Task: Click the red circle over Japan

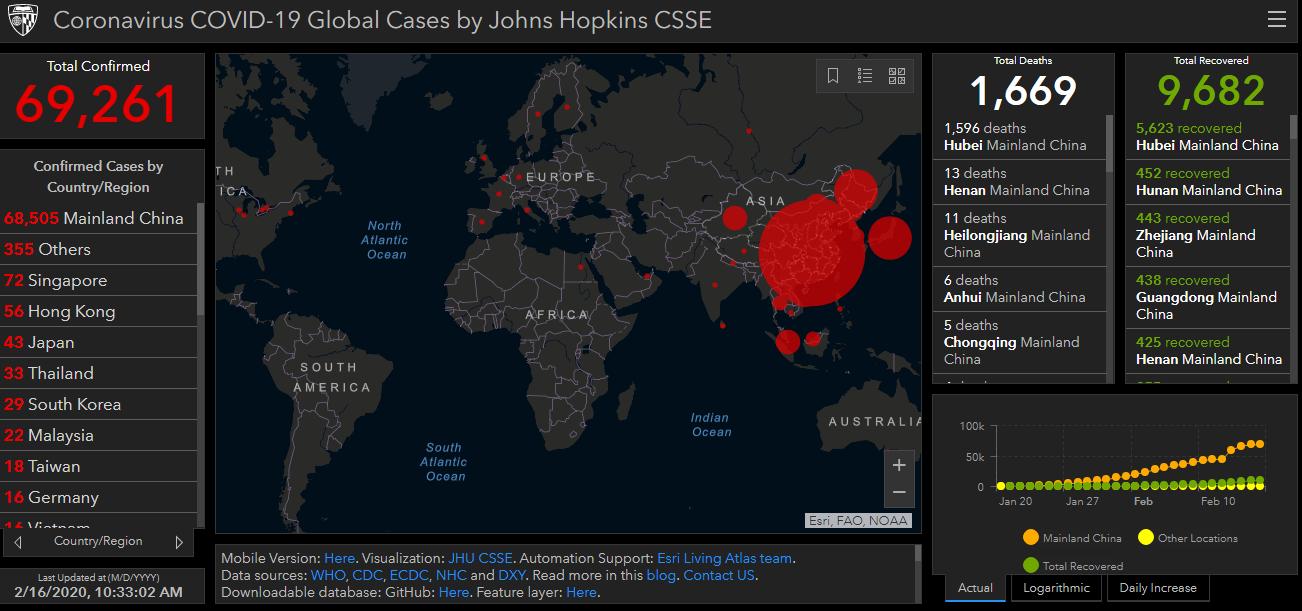Action: tap(890, 238)
